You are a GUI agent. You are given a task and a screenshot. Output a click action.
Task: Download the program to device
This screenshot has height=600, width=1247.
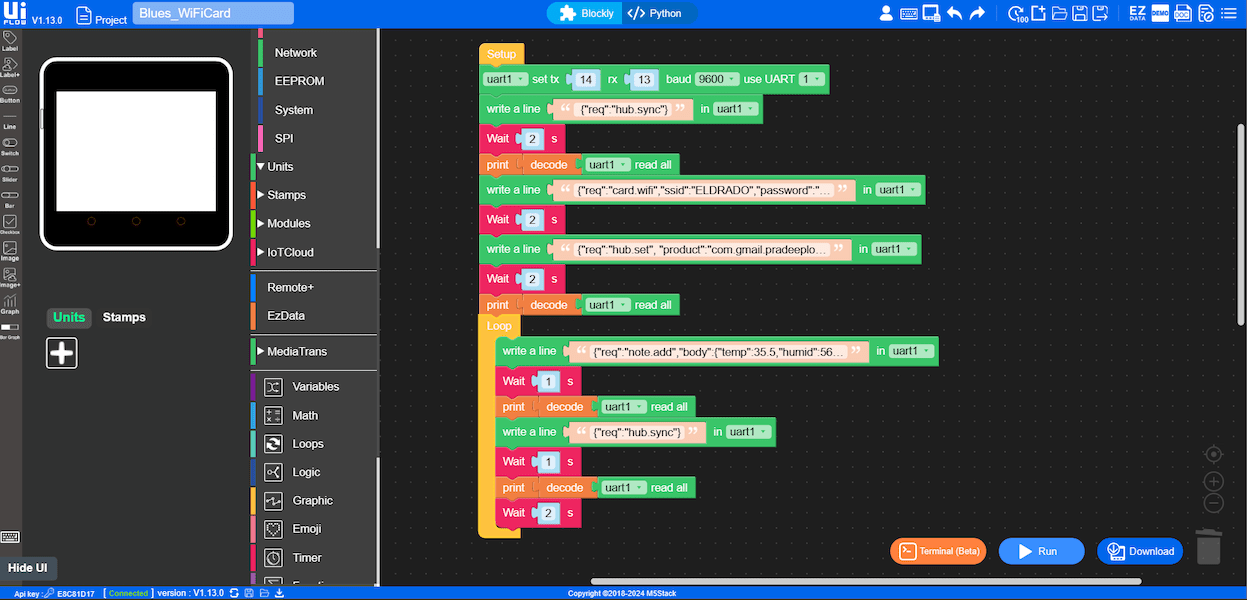pos(1140,551)
